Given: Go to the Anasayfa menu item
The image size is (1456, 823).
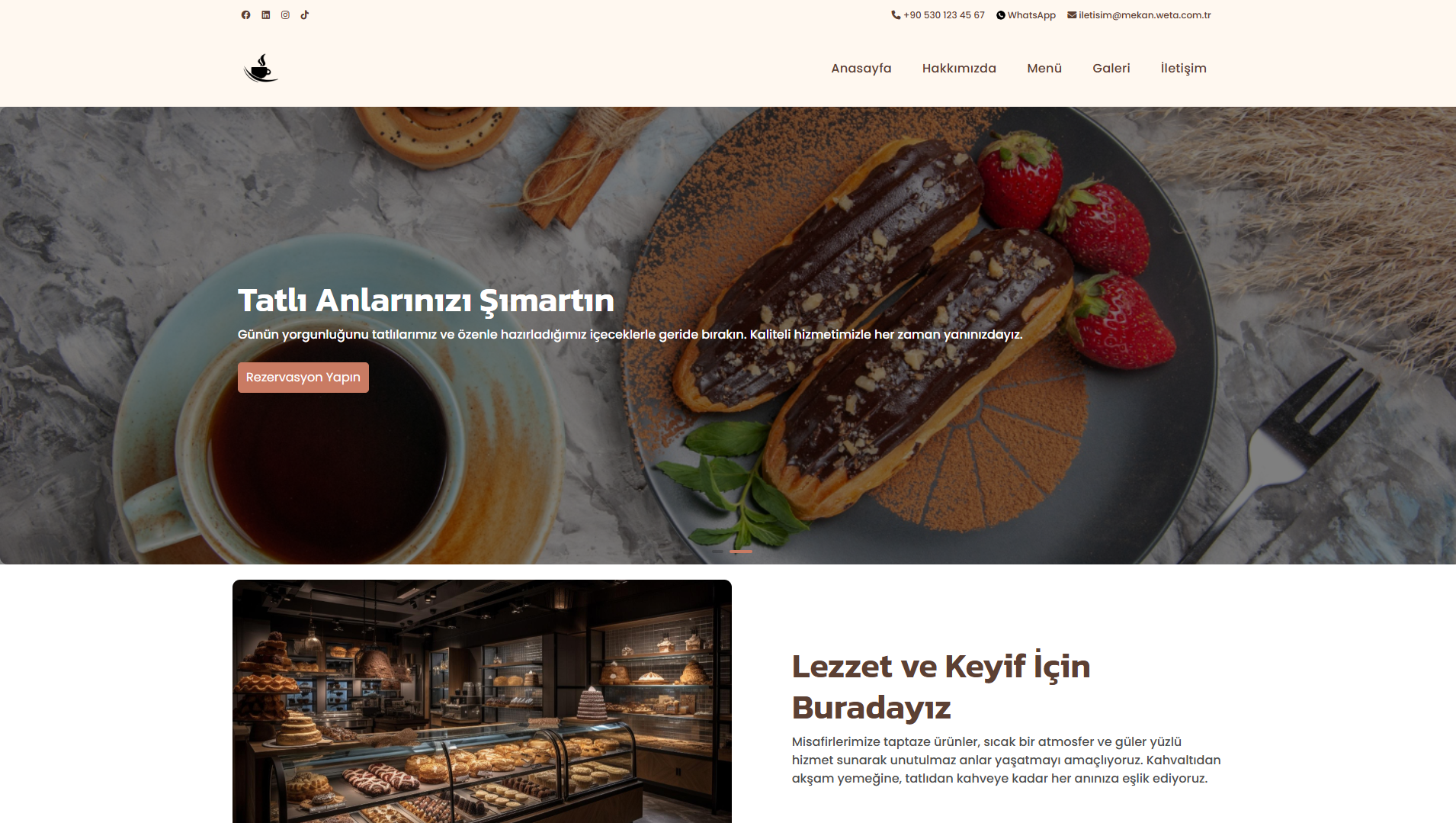Looking at the screenshot, I should coord(861,68).
